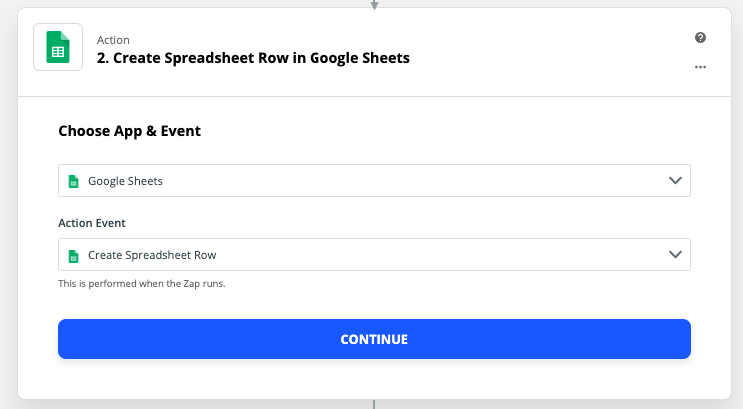This screenshot has height=409, width=743.
Task: Click the Create Spreadsheet Row text in the event dropdown
Action: 152,255
